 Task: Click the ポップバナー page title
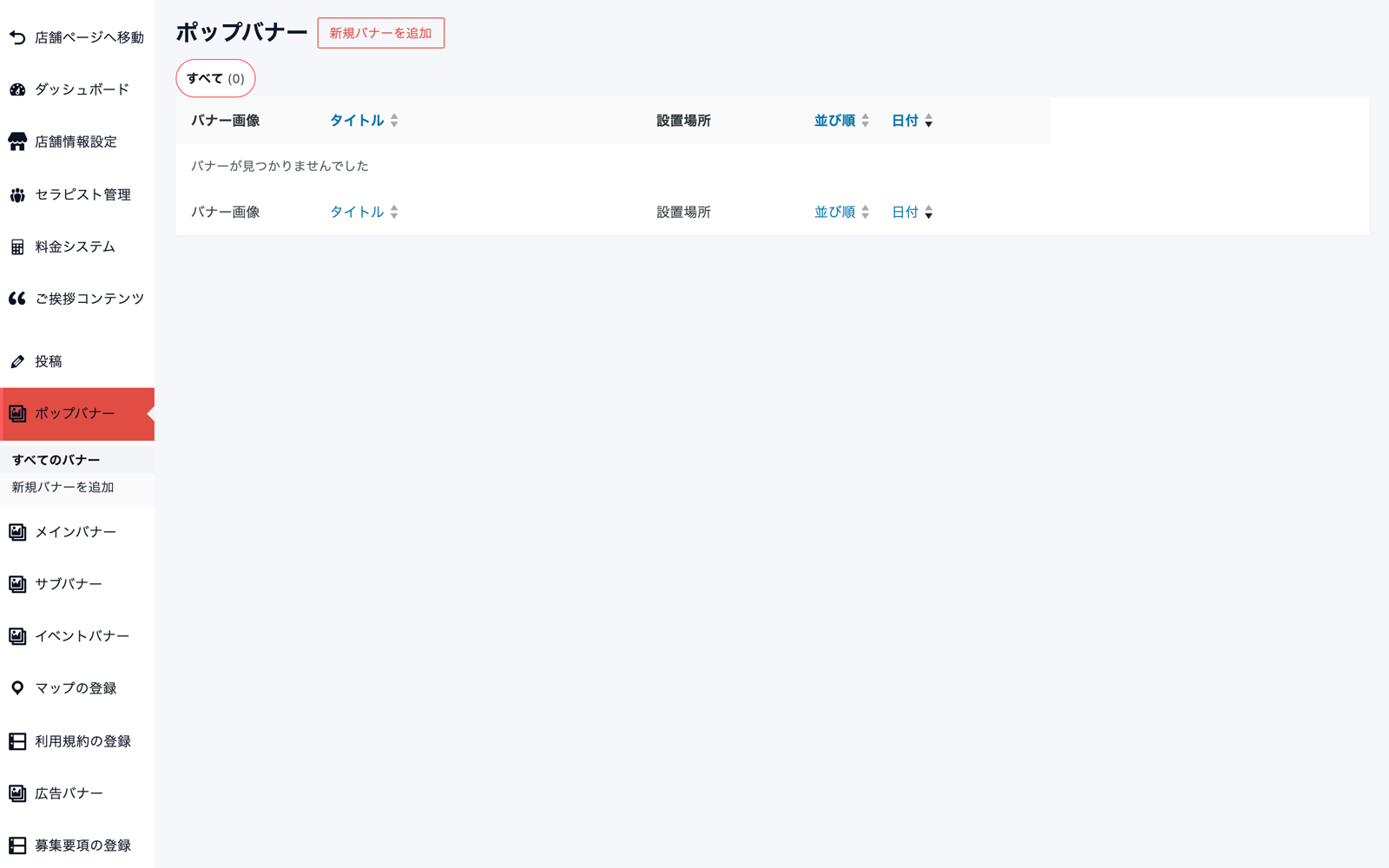point(241,32)
